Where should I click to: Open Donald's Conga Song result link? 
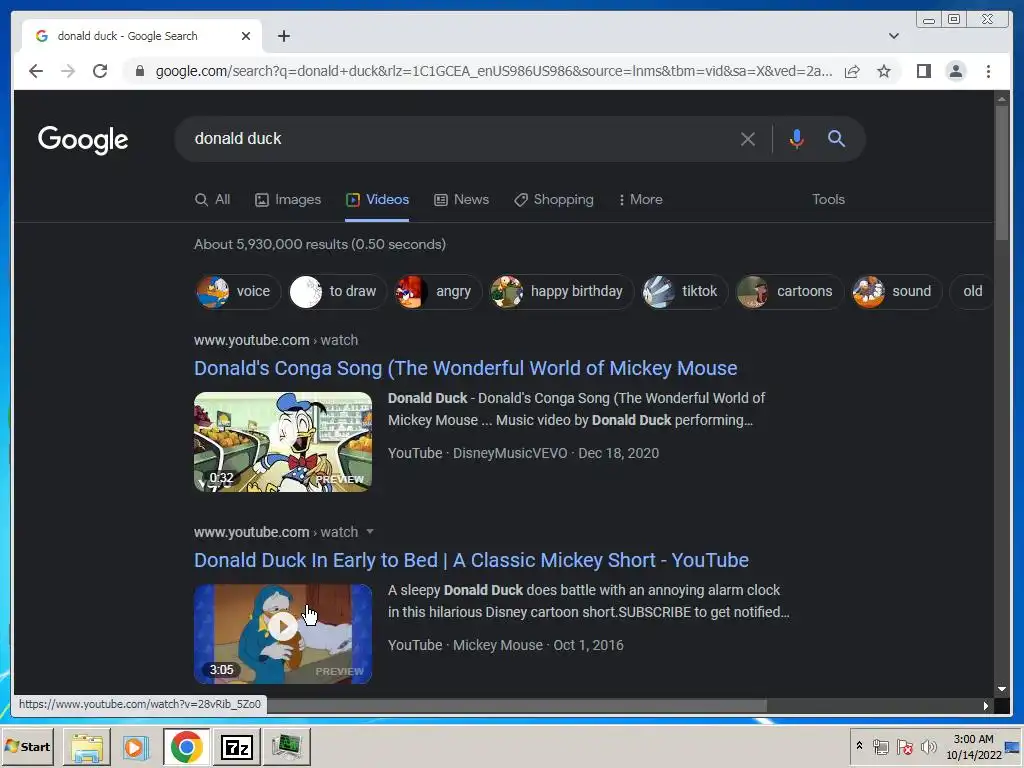click(x=466, y=368)
